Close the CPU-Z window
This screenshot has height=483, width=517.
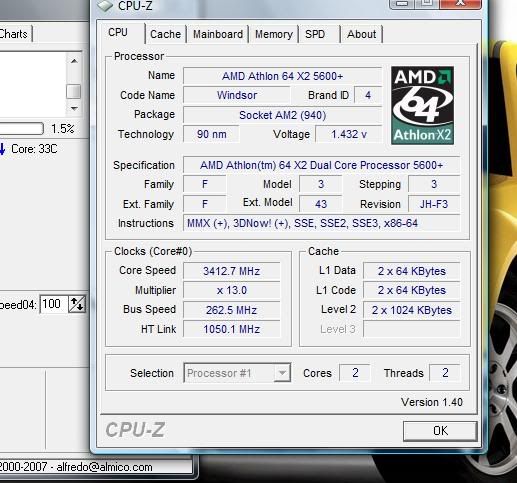click(460, 4)
